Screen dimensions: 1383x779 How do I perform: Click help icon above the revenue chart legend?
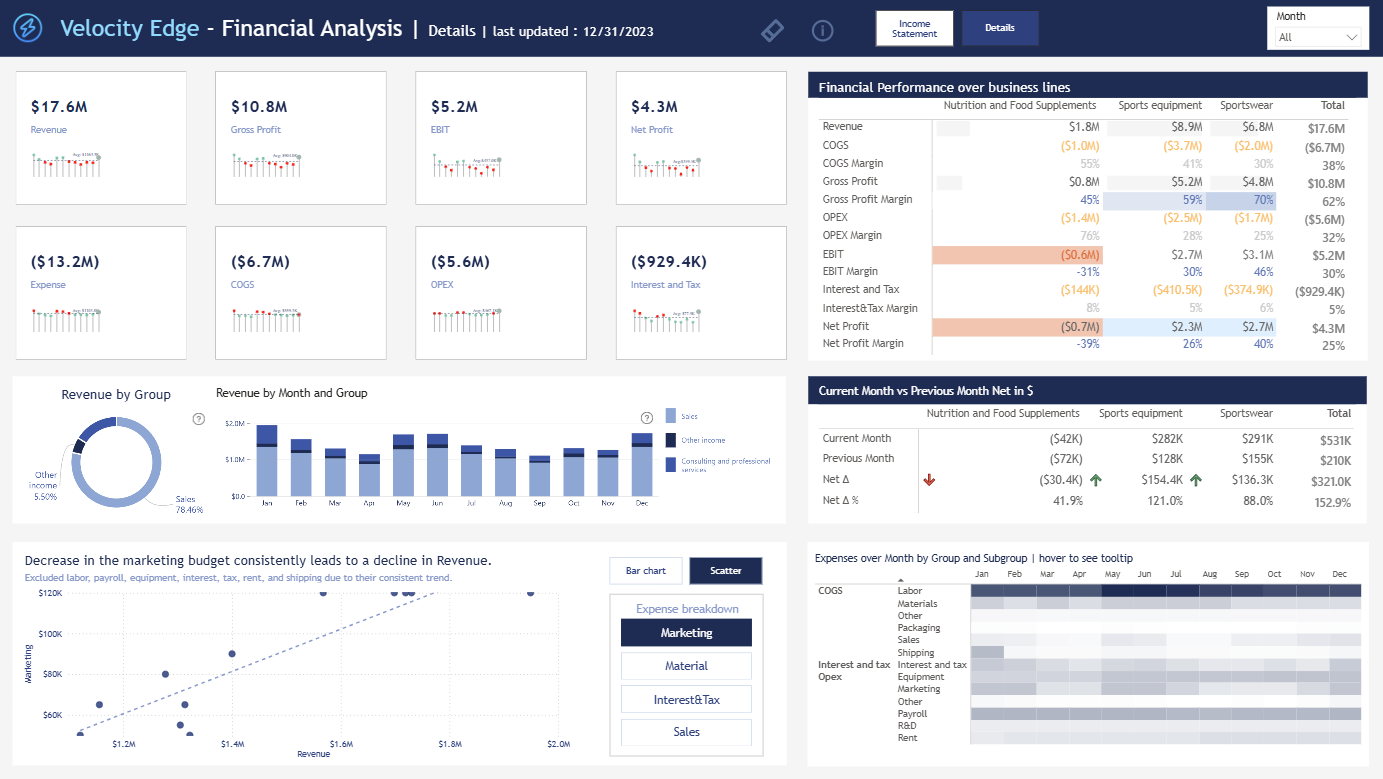click(646, 418)
